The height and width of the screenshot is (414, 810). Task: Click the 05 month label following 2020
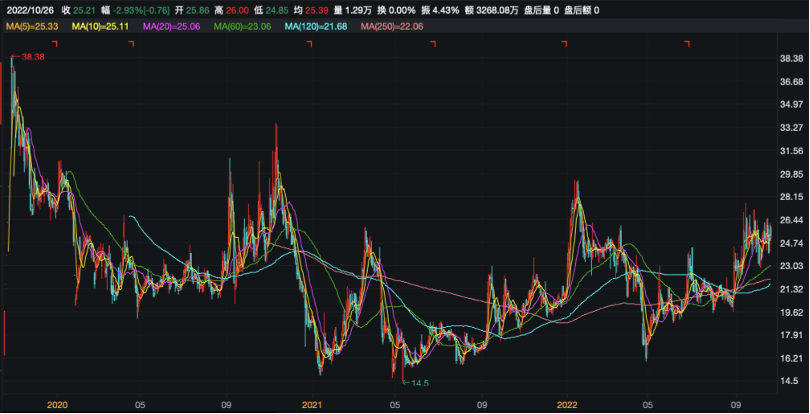[x=141, y=405]
